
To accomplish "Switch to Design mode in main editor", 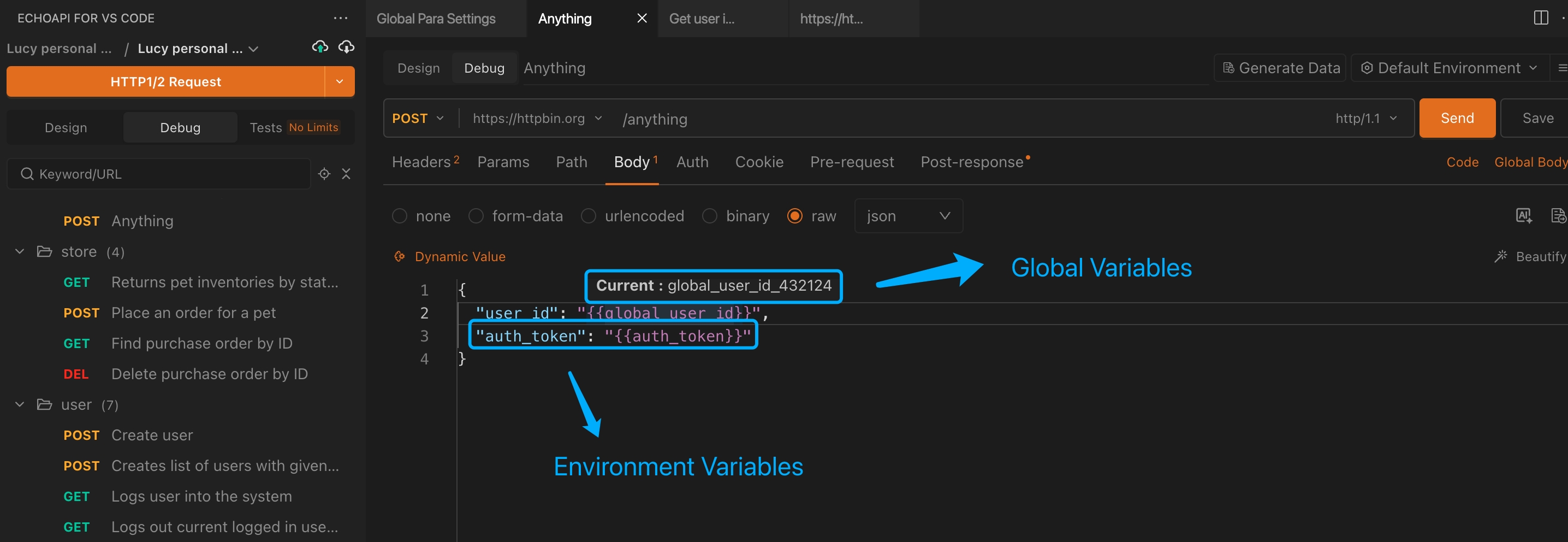I will coord(418,68).
